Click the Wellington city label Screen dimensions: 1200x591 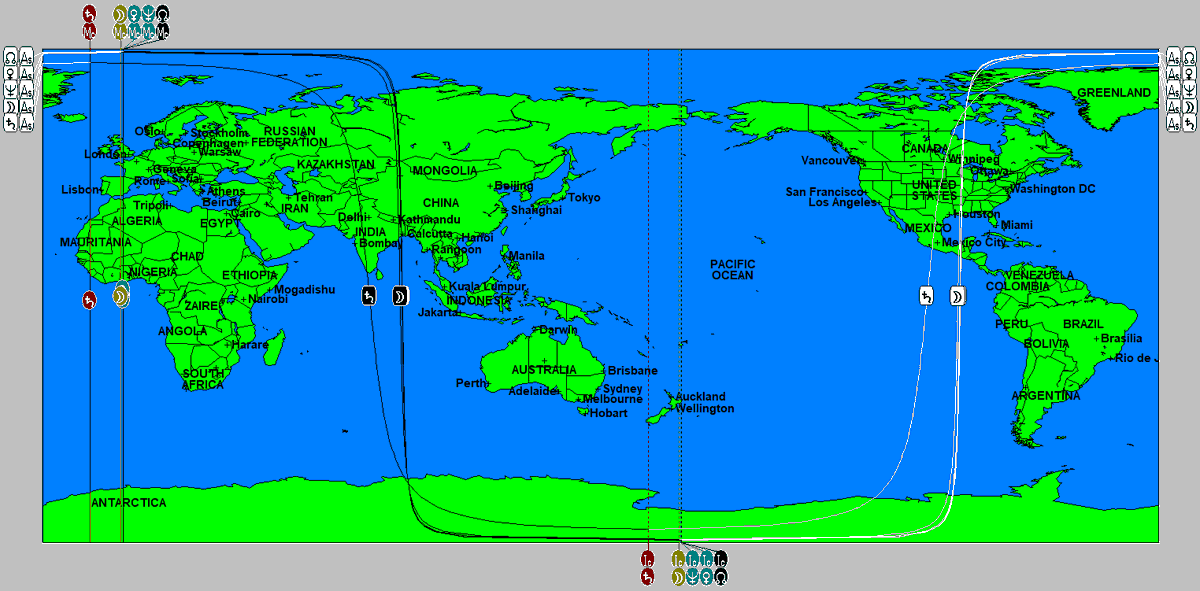coord(704,408)
